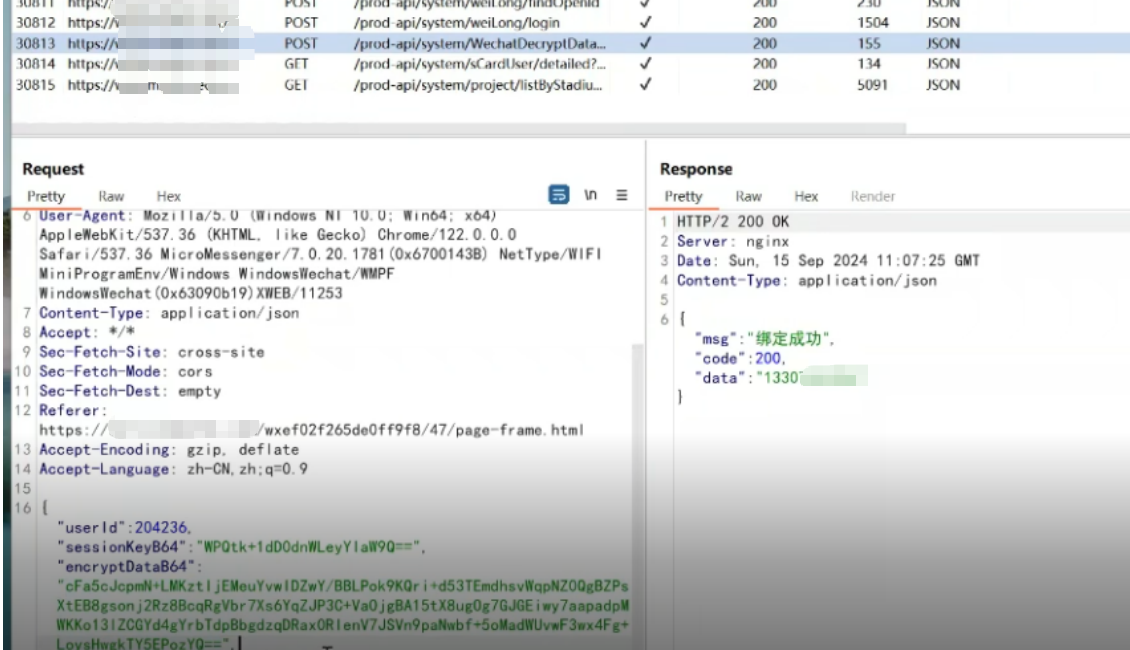Click the "code" 200 line in response
The width and height of the screenshot is (1130, 650).
pyautogui.click(x=740, y=358)
